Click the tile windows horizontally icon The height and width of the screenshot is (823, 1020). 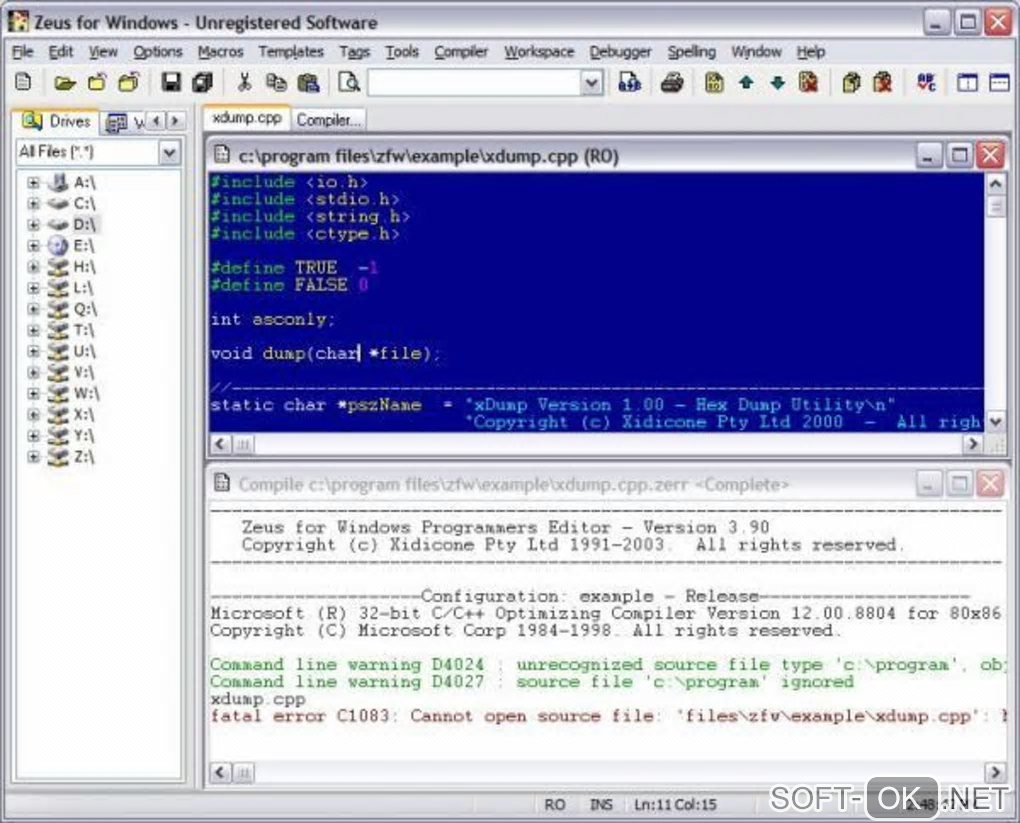(999, 83)
